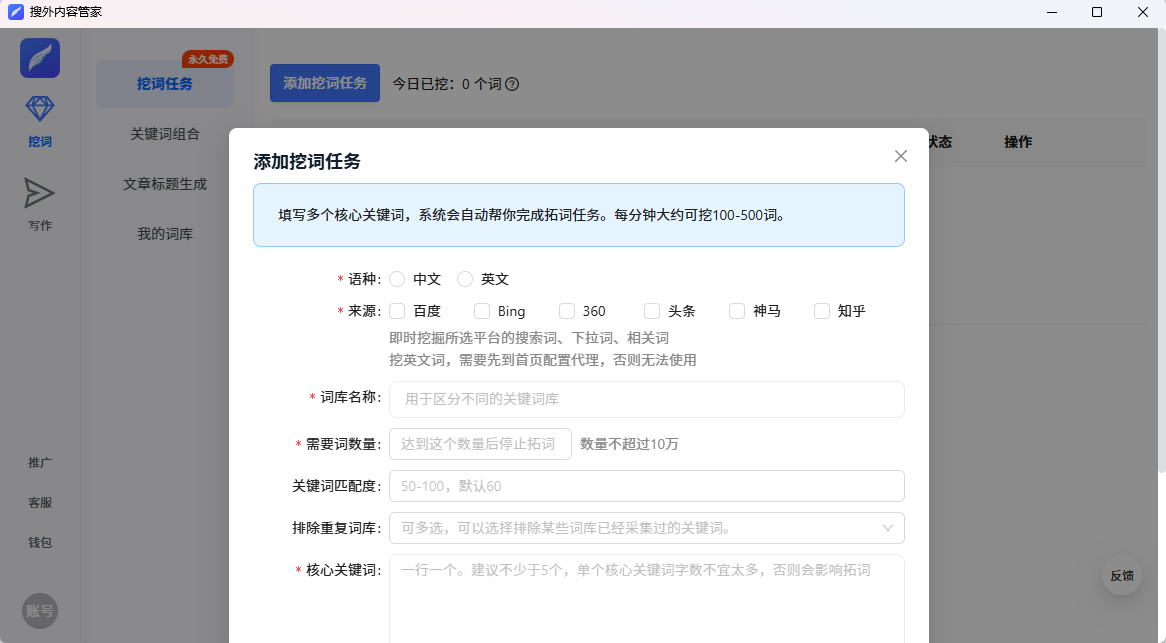Close the 添加挖词任务 dialog with X
This screenshot has height=643, width=1166.
click(900, 156)
